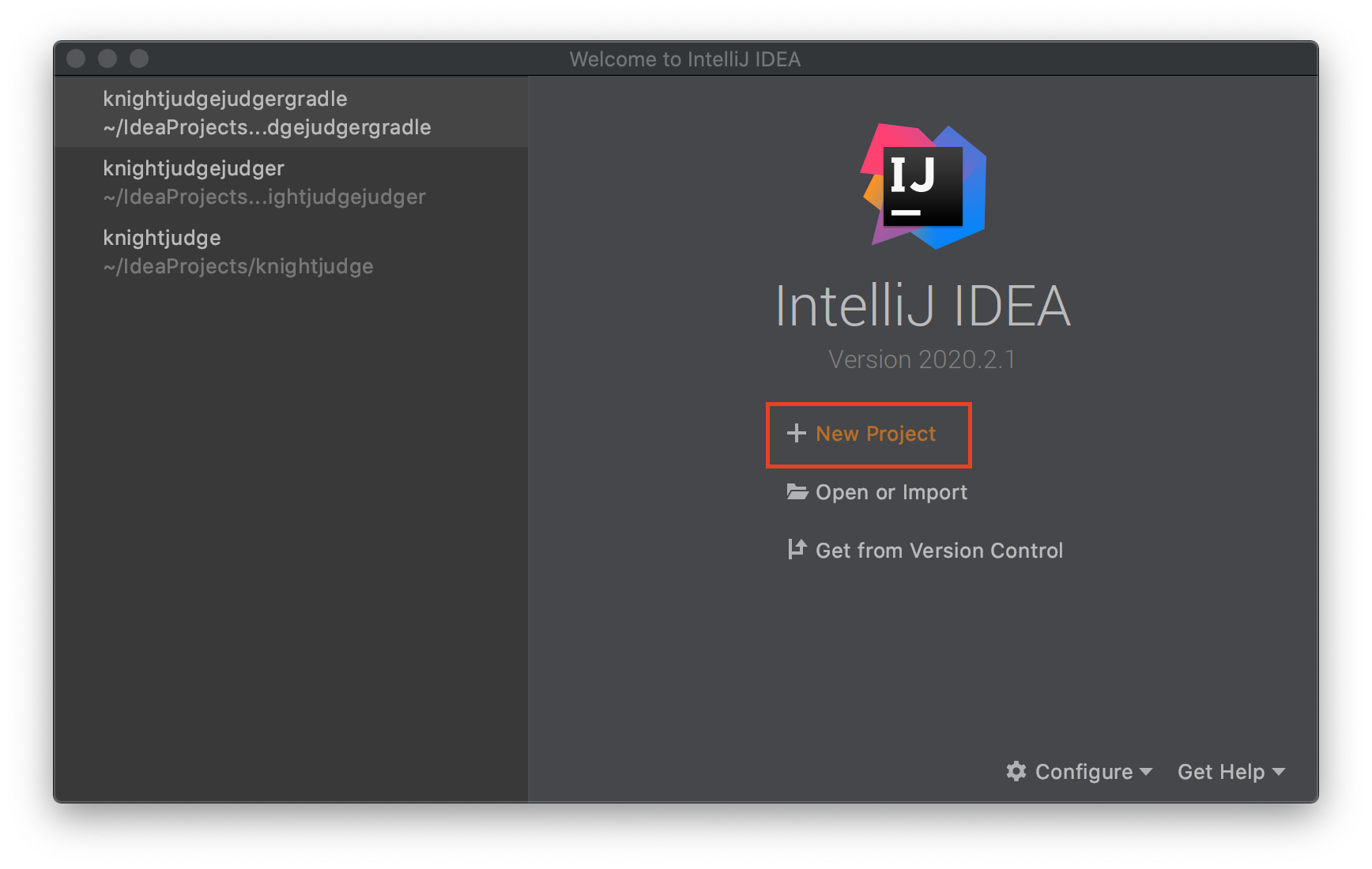Screen dimensions: 1372x869
Task: Click the Version 2020.2.1 text
Action: (x=922, y=359)
